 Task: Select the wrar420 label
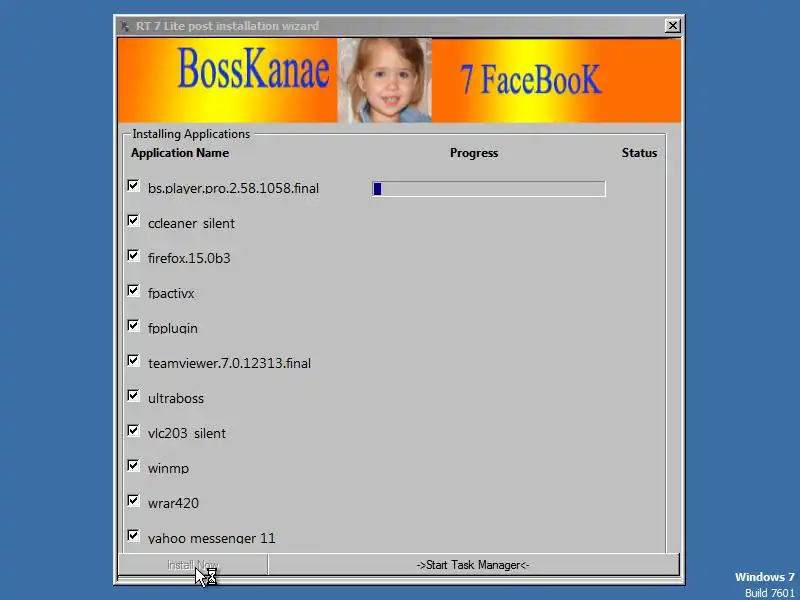(173, 503)
